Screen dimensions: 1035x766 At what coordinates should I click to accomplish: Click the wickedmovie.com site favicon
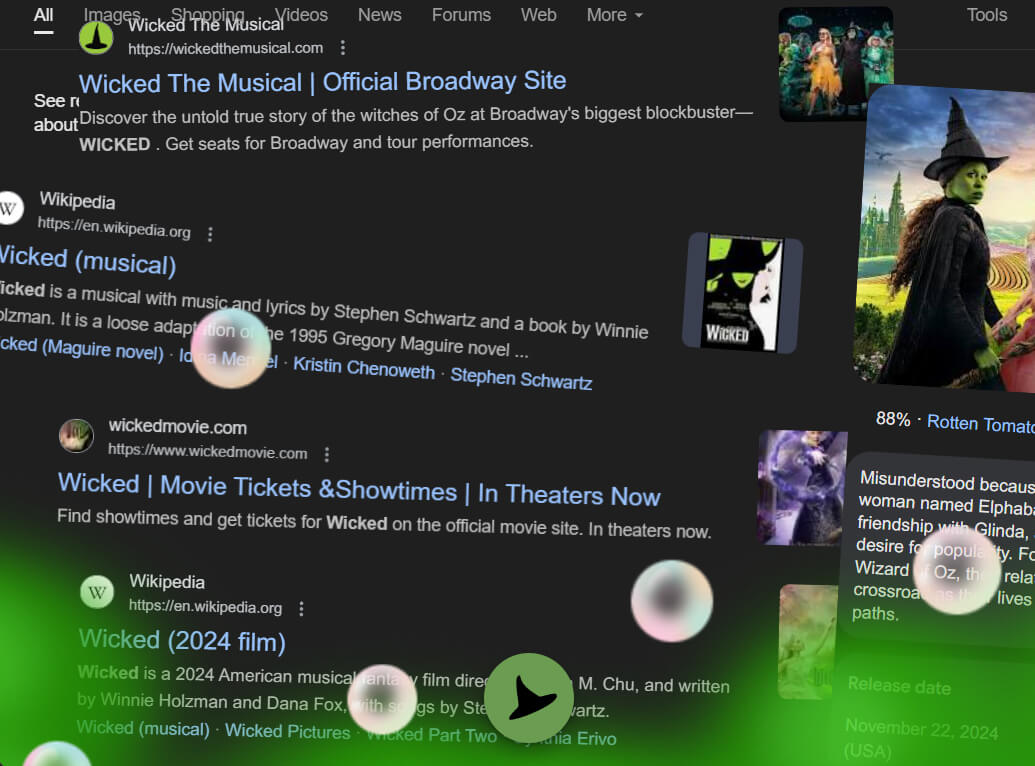[77, 436]
